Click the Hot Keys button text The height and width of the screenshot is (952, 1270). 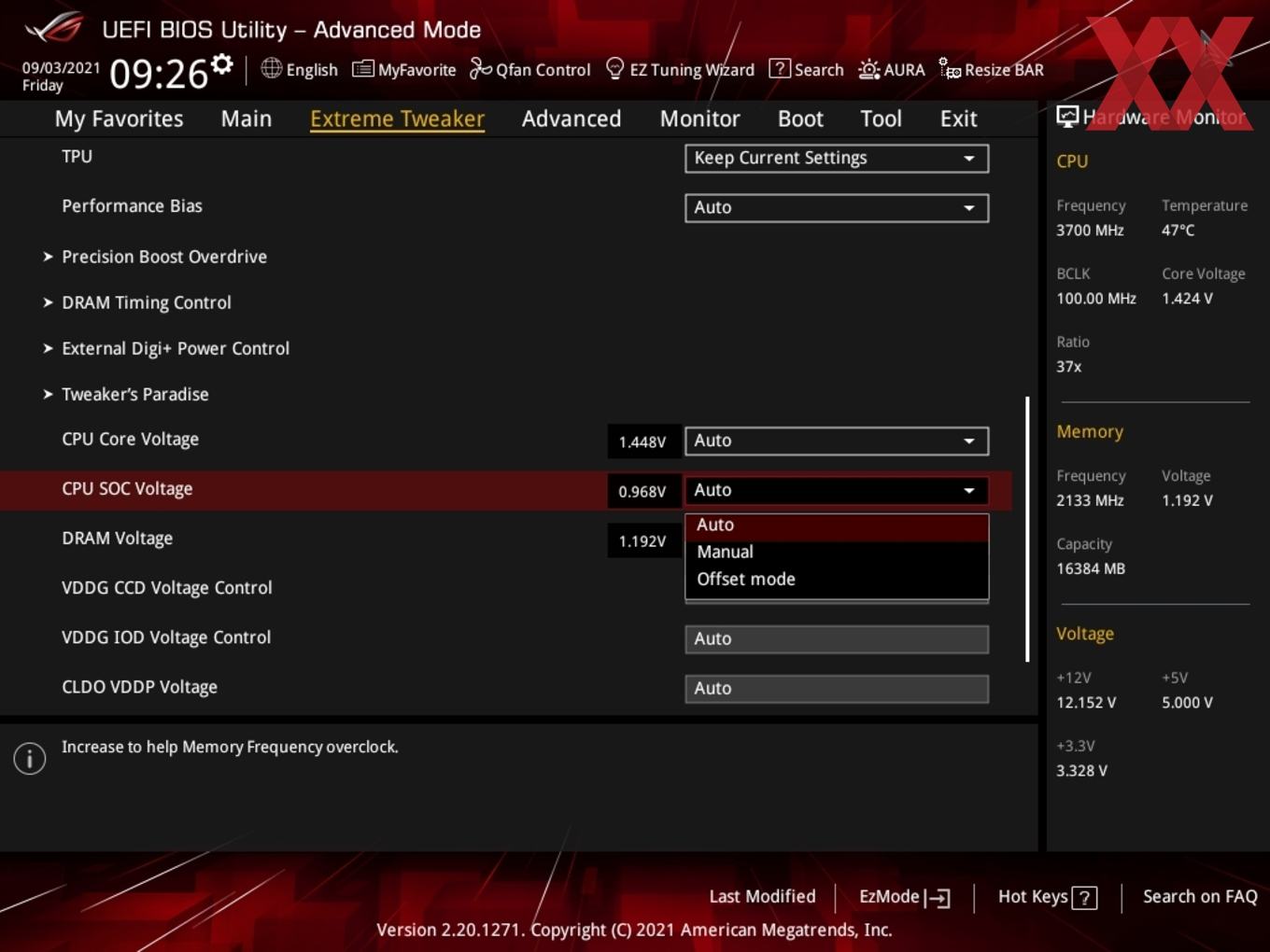coord(1033,897)
